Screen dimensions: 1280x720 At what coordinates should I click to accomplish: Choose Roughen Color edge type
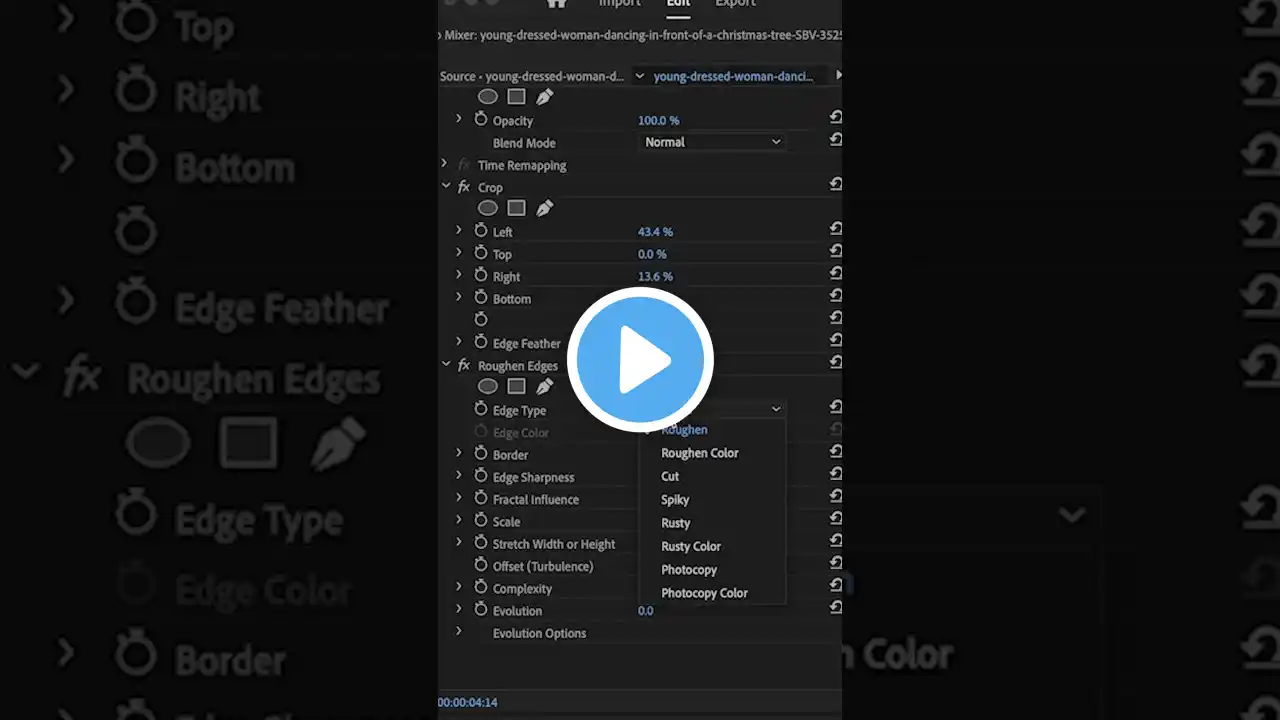(700, 453)
